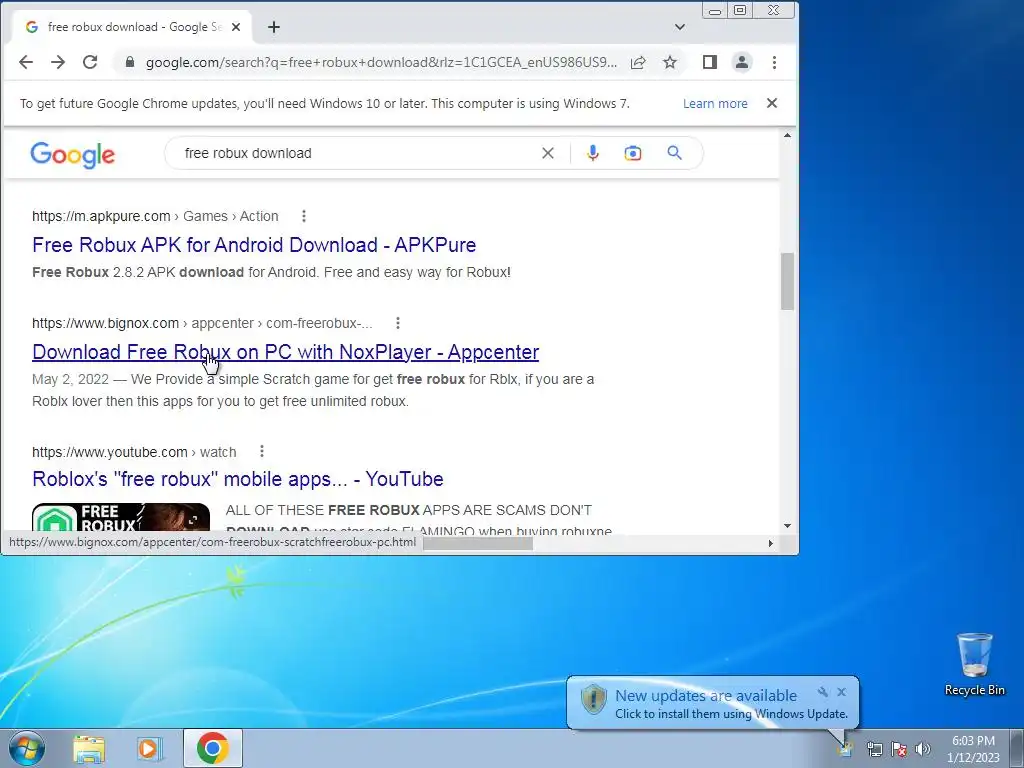This screenshot has height=768, width=1024.
Task: Start voice search with microphone icon
Action: [592, 153]
